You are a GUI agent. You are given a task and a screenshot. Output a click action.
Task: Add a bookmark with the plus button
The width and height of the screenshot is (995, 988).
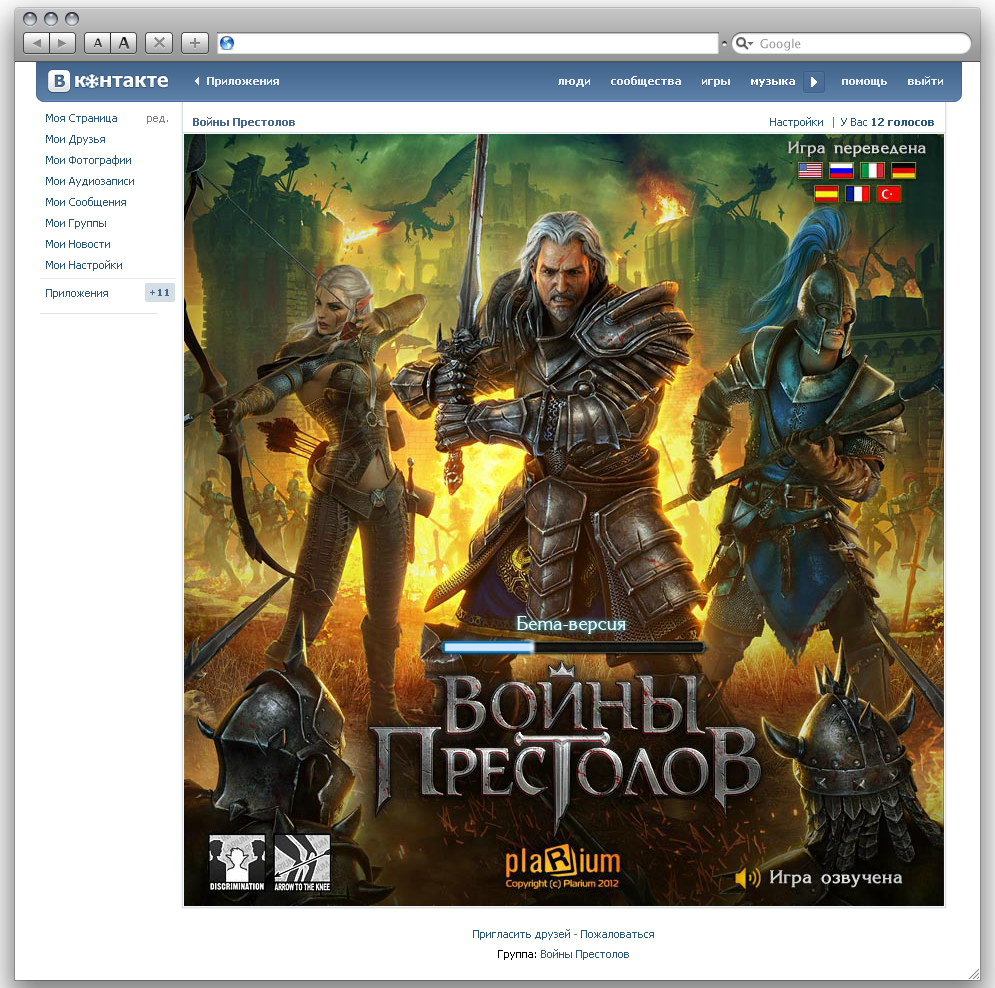click(x=195, y=43)
